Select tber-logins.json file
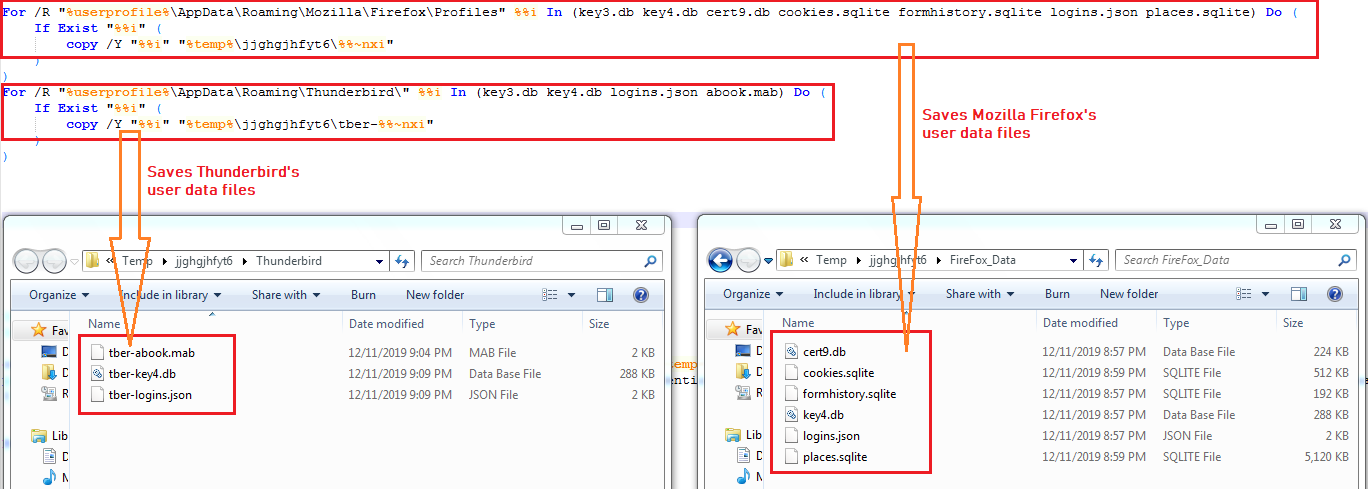 [x=150, y=394]
